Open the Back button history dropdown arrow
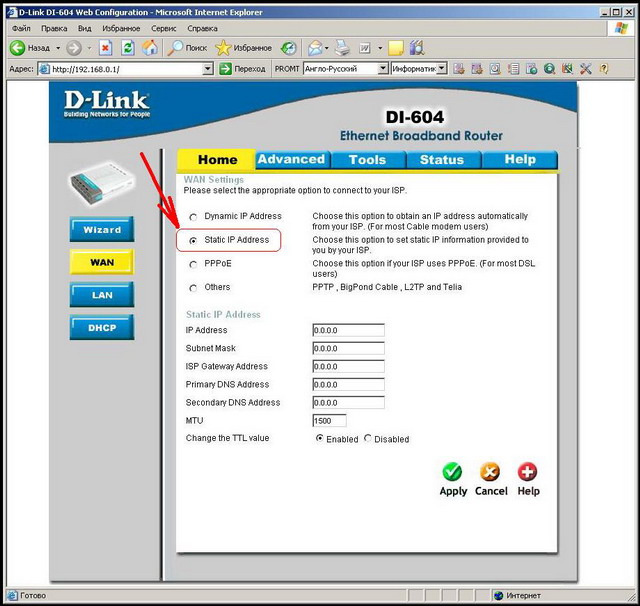The height and width of the screenshot is (606, 640). (58, 47)
